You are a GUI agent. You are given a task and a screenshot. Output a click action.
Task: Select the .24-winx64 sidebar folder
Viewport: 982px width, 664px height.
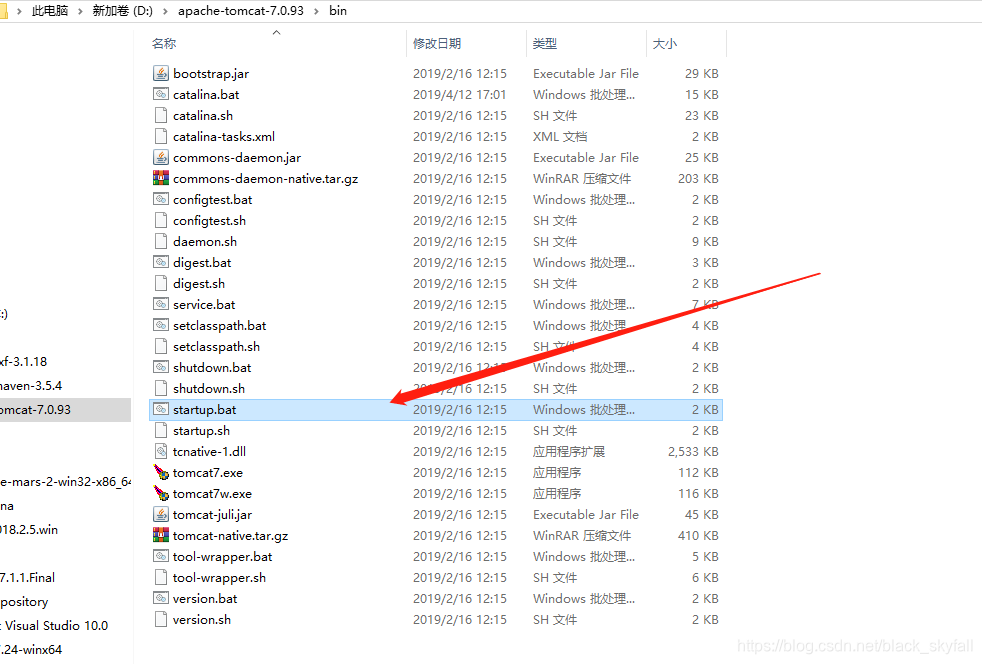point(31,650)
